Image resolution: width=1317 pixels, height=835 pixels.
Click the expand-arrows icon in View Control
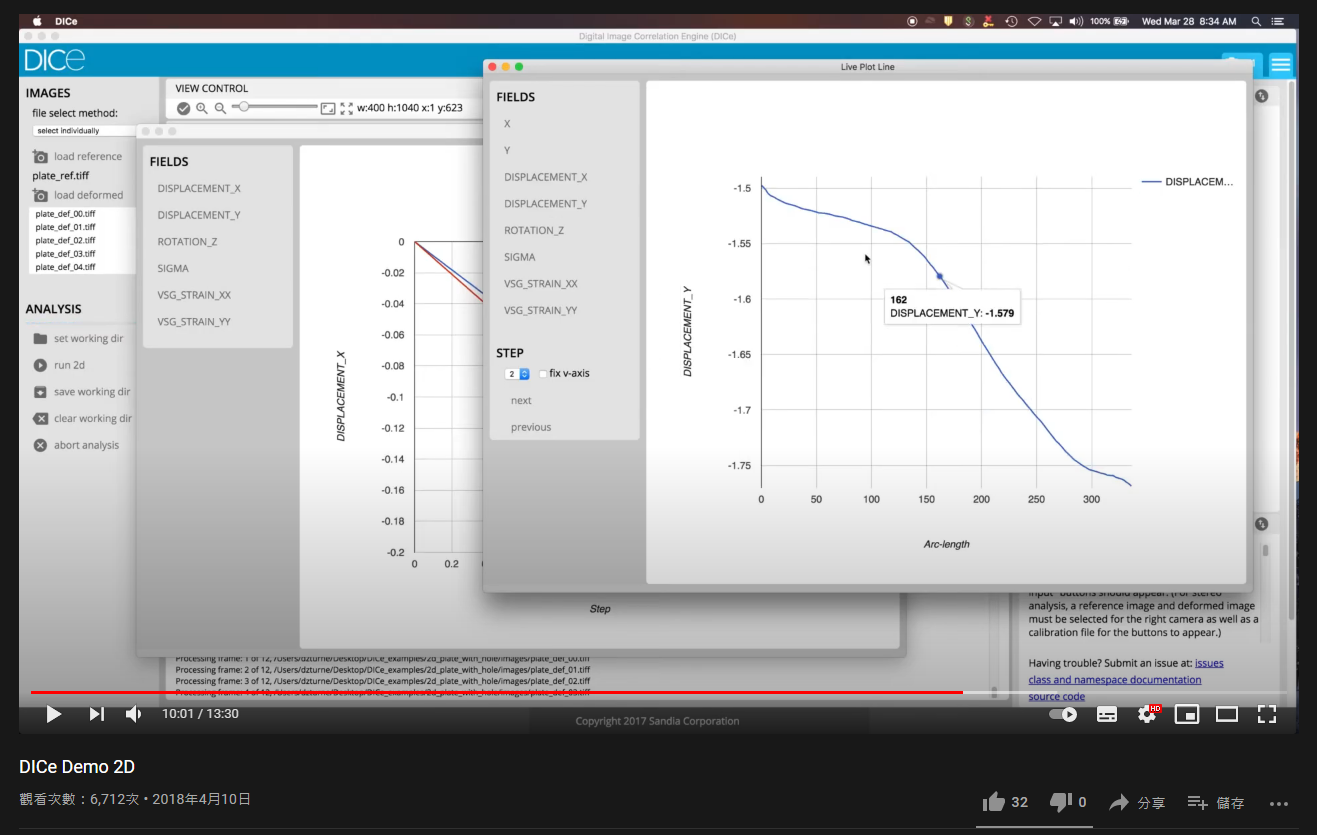coord(347,108)
